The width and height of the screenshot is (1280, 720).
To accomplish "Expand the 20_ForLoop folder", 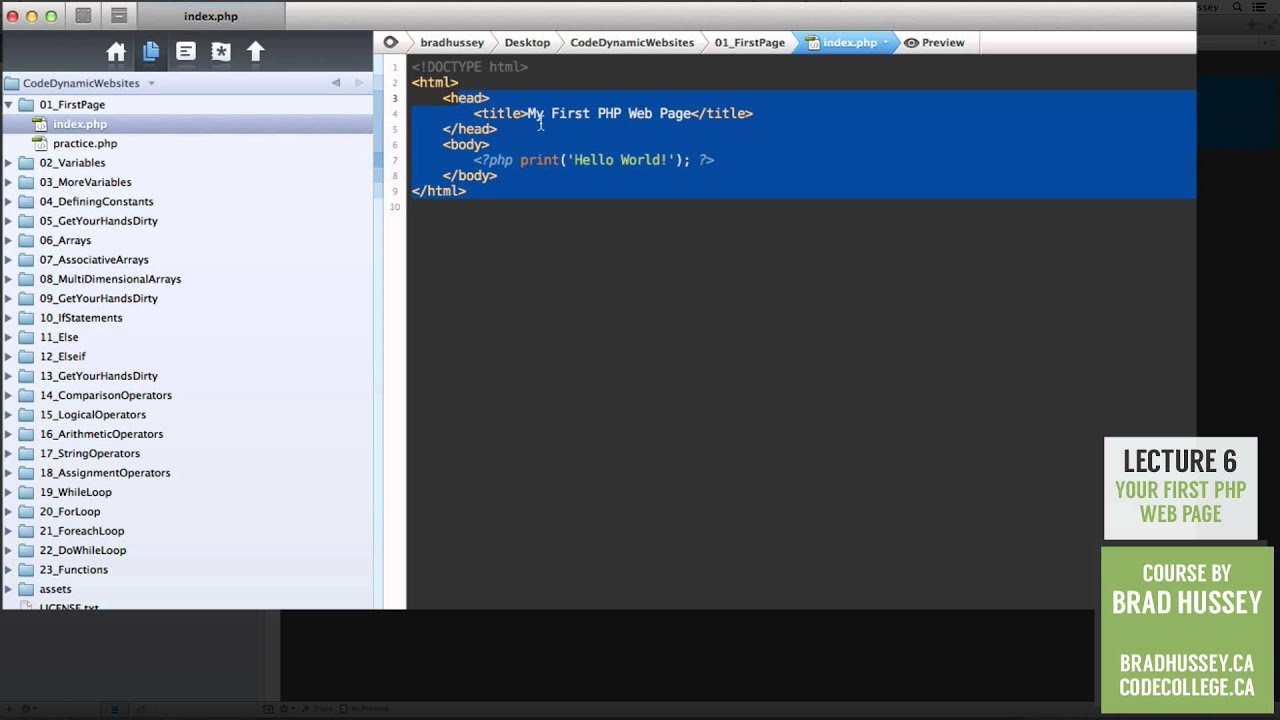I will coord(8,512).
